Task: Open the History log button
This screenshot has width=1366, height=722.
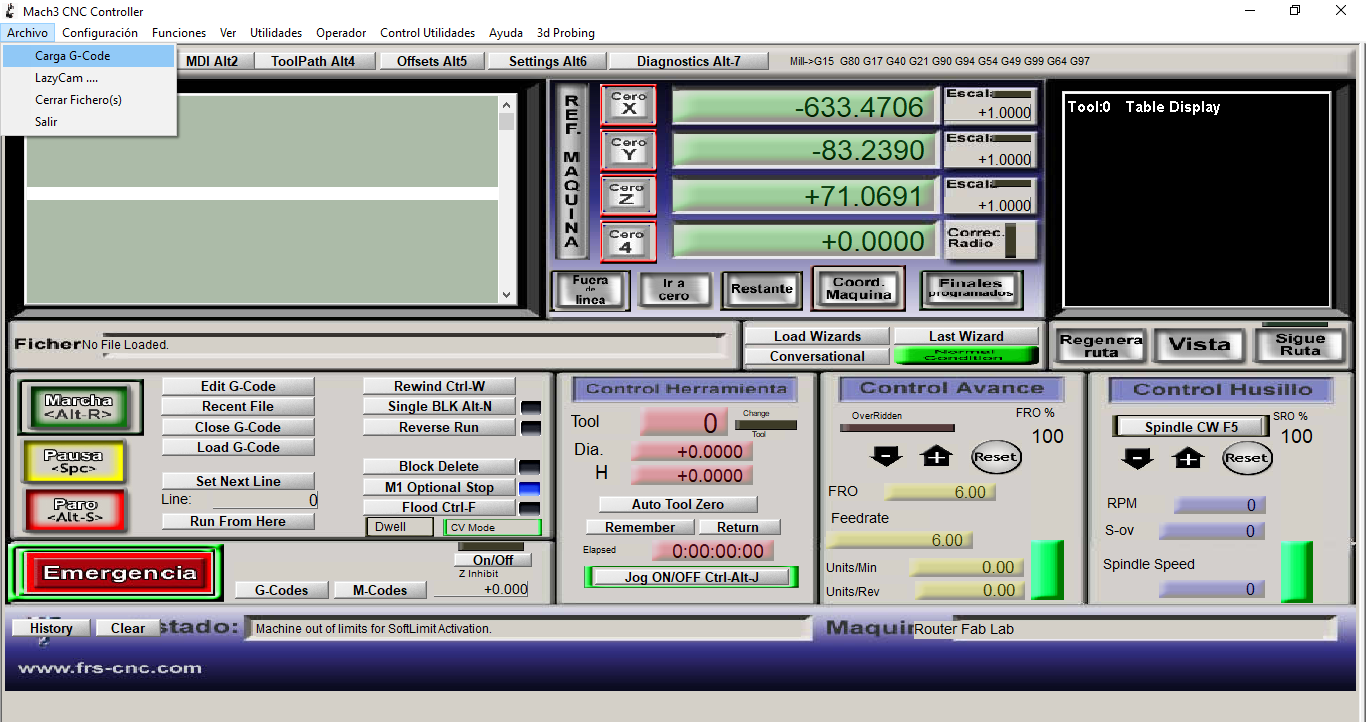Action: coord(51,628)
